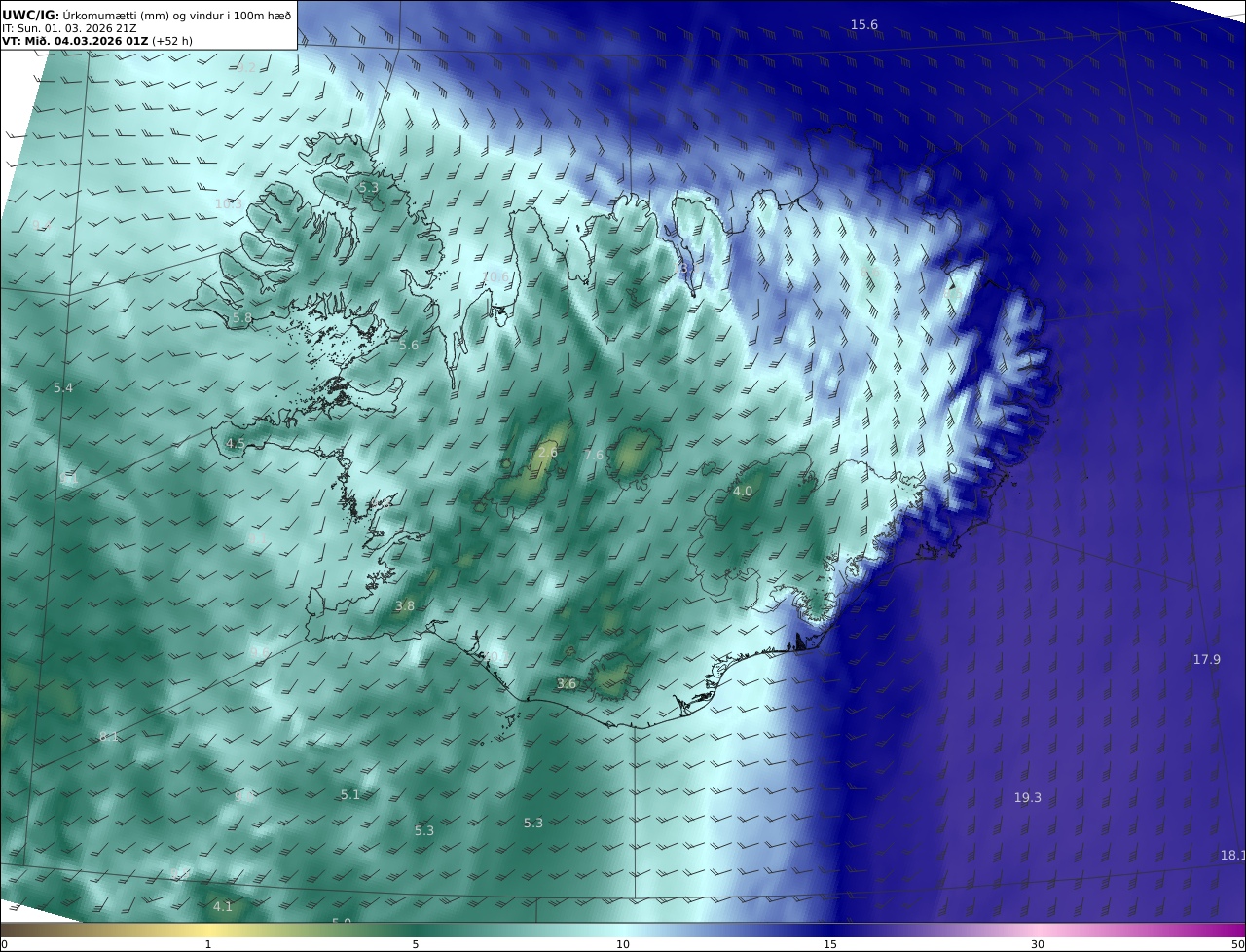
Task: Click the 19.3 value label
Action: click(x=1028, y=798)
